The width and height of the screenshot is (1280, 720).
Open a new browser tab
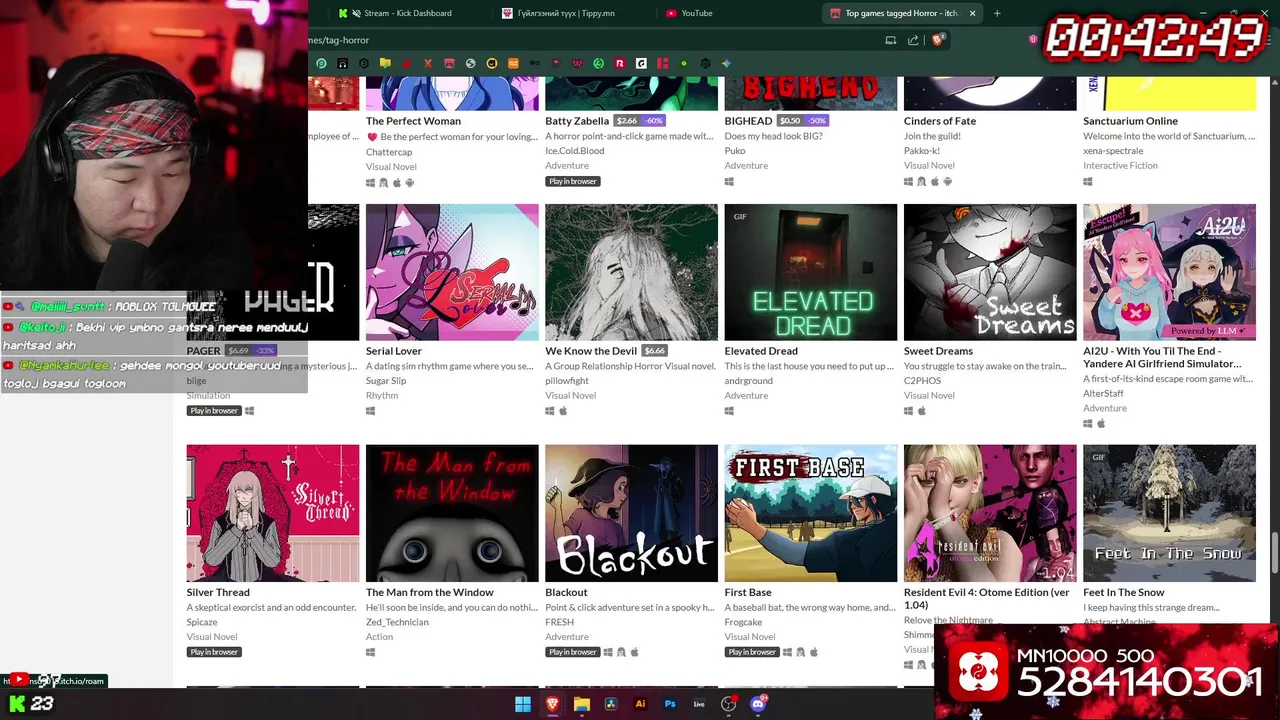tap(997, 13)
